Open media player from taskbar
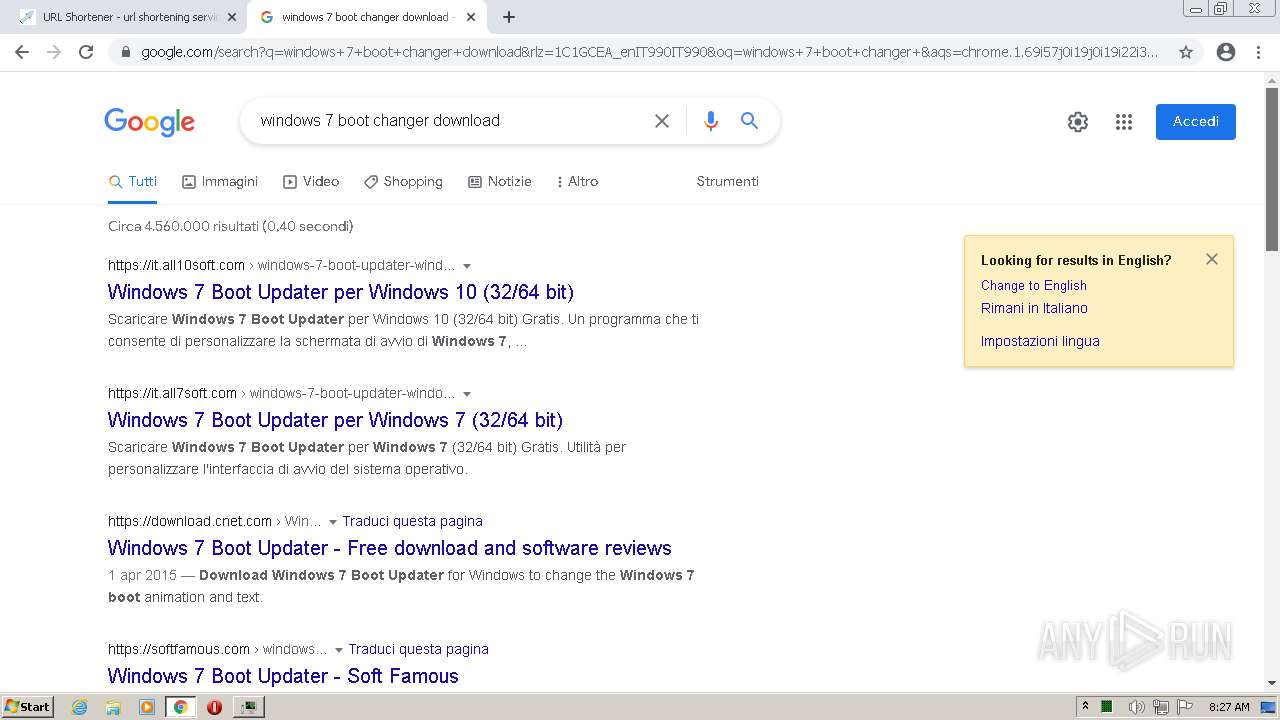The image size is (1280, 720). pyautogui.click(x=147, y=707)
